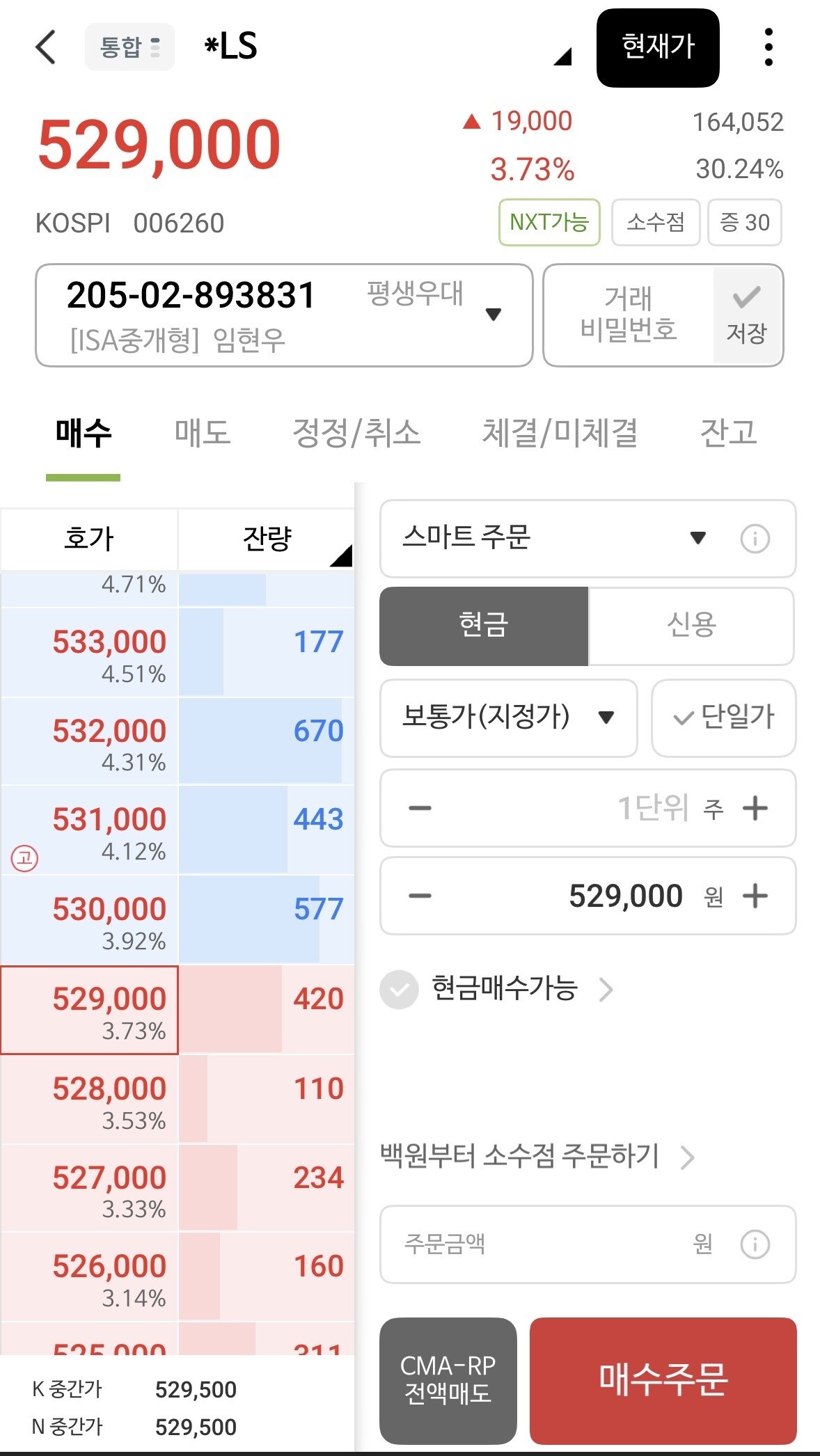The height and width of the screenshot is (1456, 820).
Task: Switch to the 매도 tab
Action: click(203, 433)
